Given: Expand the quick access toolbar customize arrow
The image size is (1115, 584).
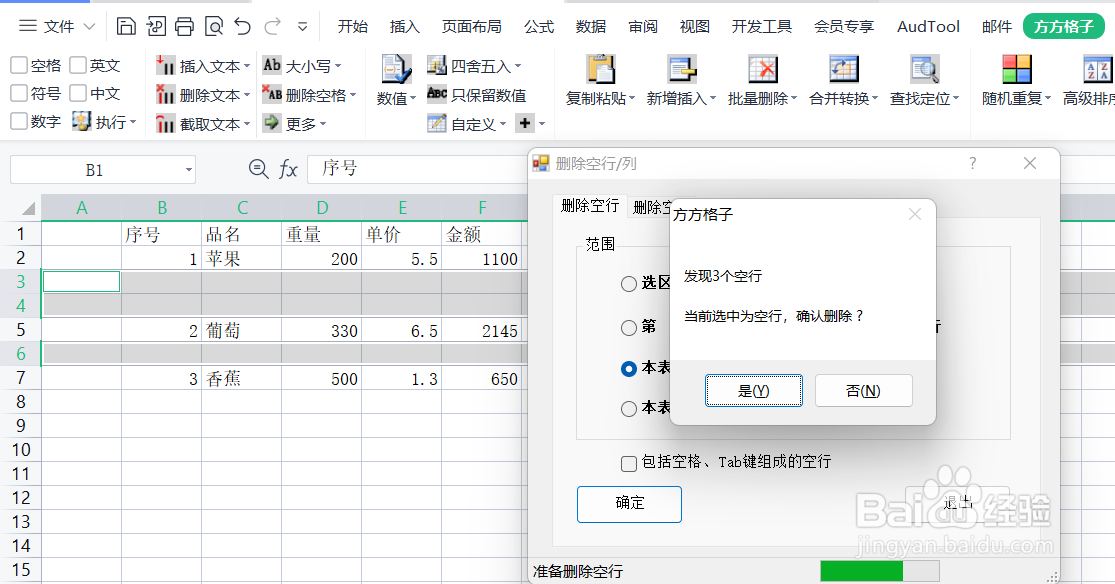Looking at the screenshot, I should point(302,27).
